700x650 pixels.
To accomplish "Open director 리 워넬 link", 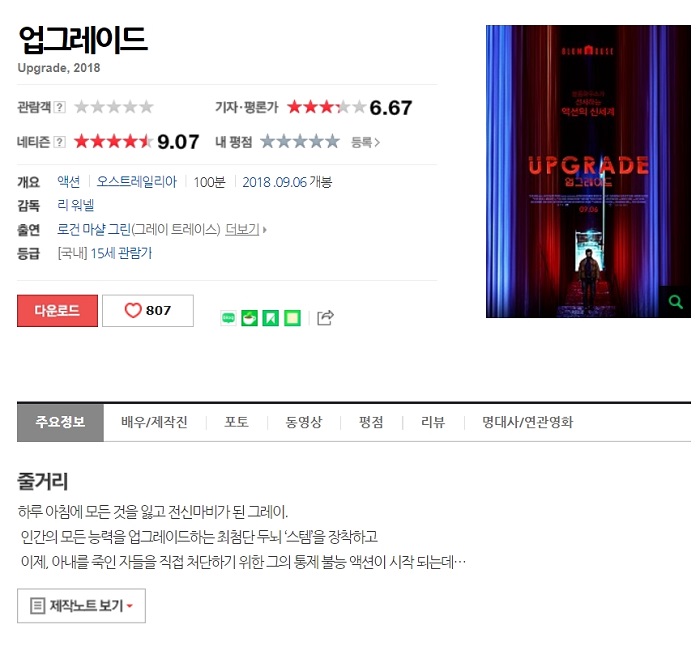I will coord(75,205).
